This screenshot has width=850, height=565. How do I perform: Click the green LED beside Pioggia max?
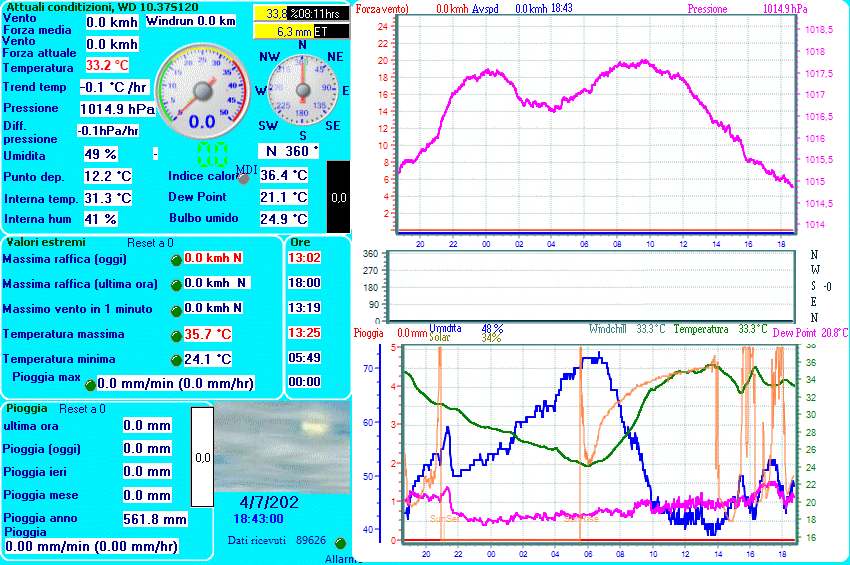point(90,386)
